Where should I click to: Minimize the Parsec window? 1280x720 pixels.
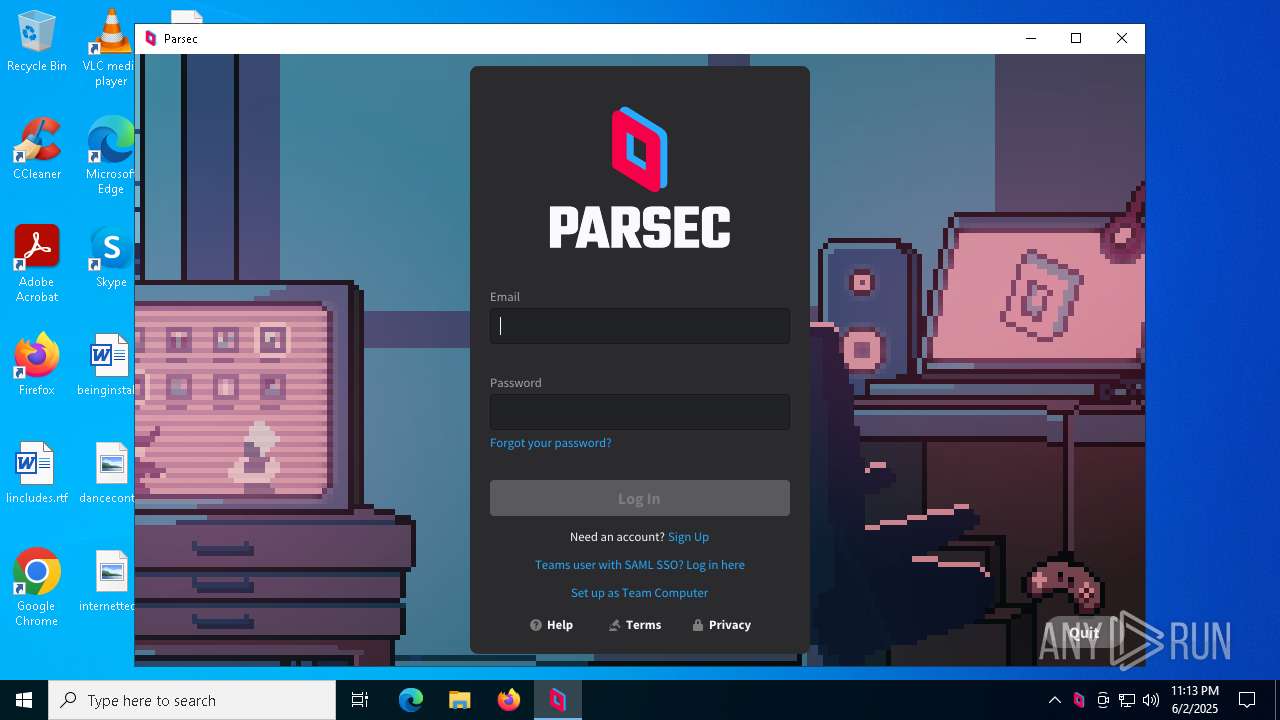click(x=1031, y=39)
